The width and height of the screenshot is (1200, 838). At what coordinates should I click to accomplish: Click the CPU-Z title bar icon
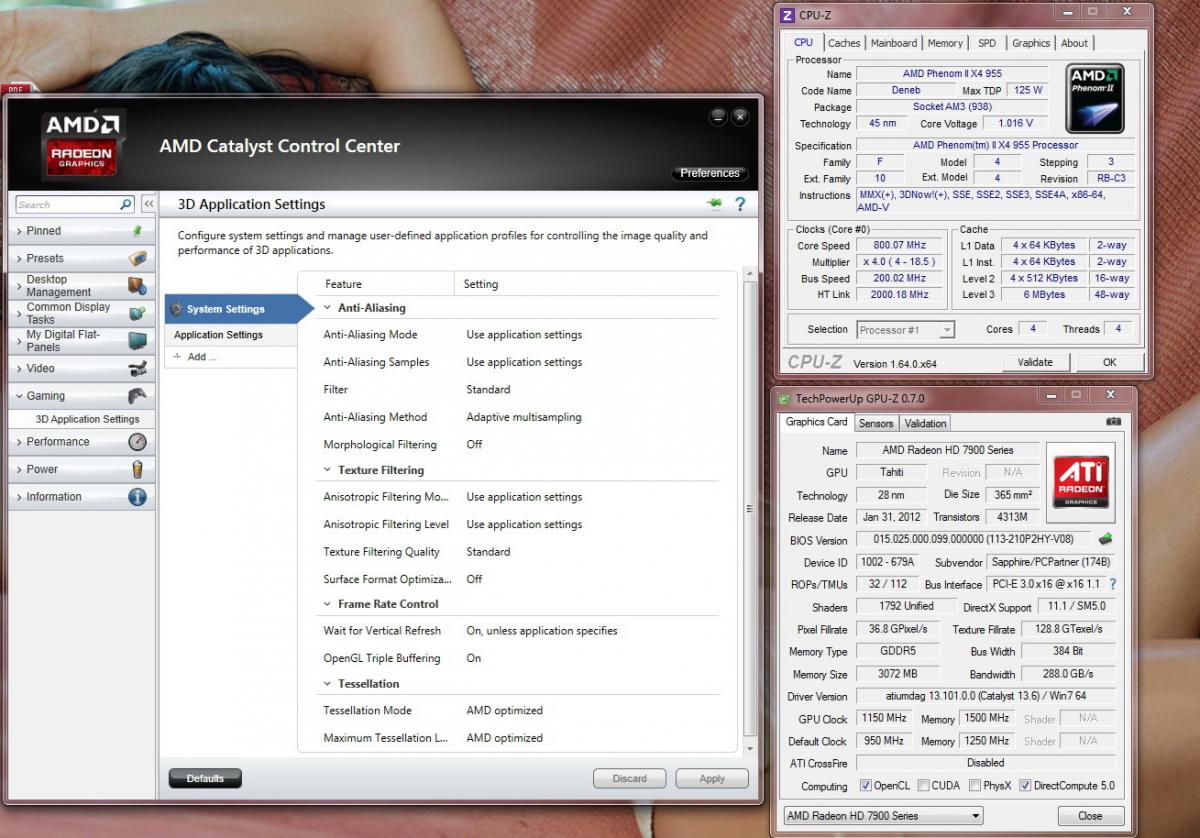pos(787,14)
